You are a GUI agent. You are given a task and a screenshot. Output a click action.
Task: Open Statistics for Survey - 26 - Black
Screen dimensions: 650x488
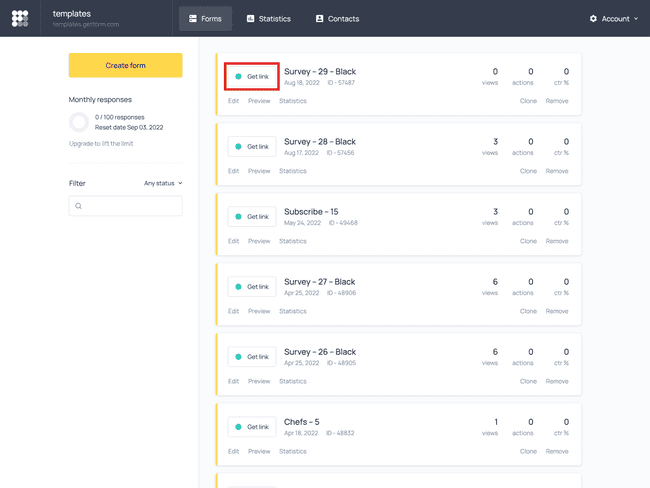click(293, 381)
